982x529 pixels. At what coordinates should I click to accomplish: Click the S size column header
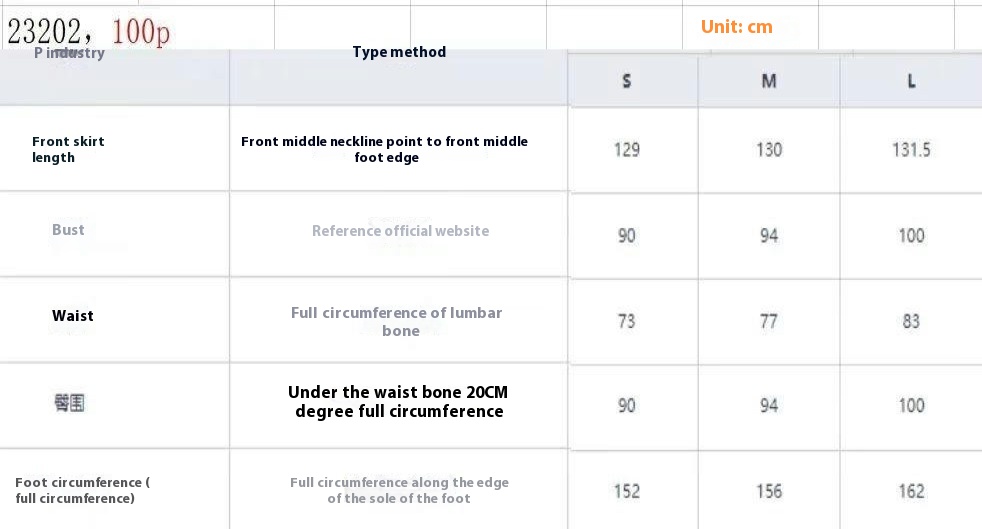[626, 81]
